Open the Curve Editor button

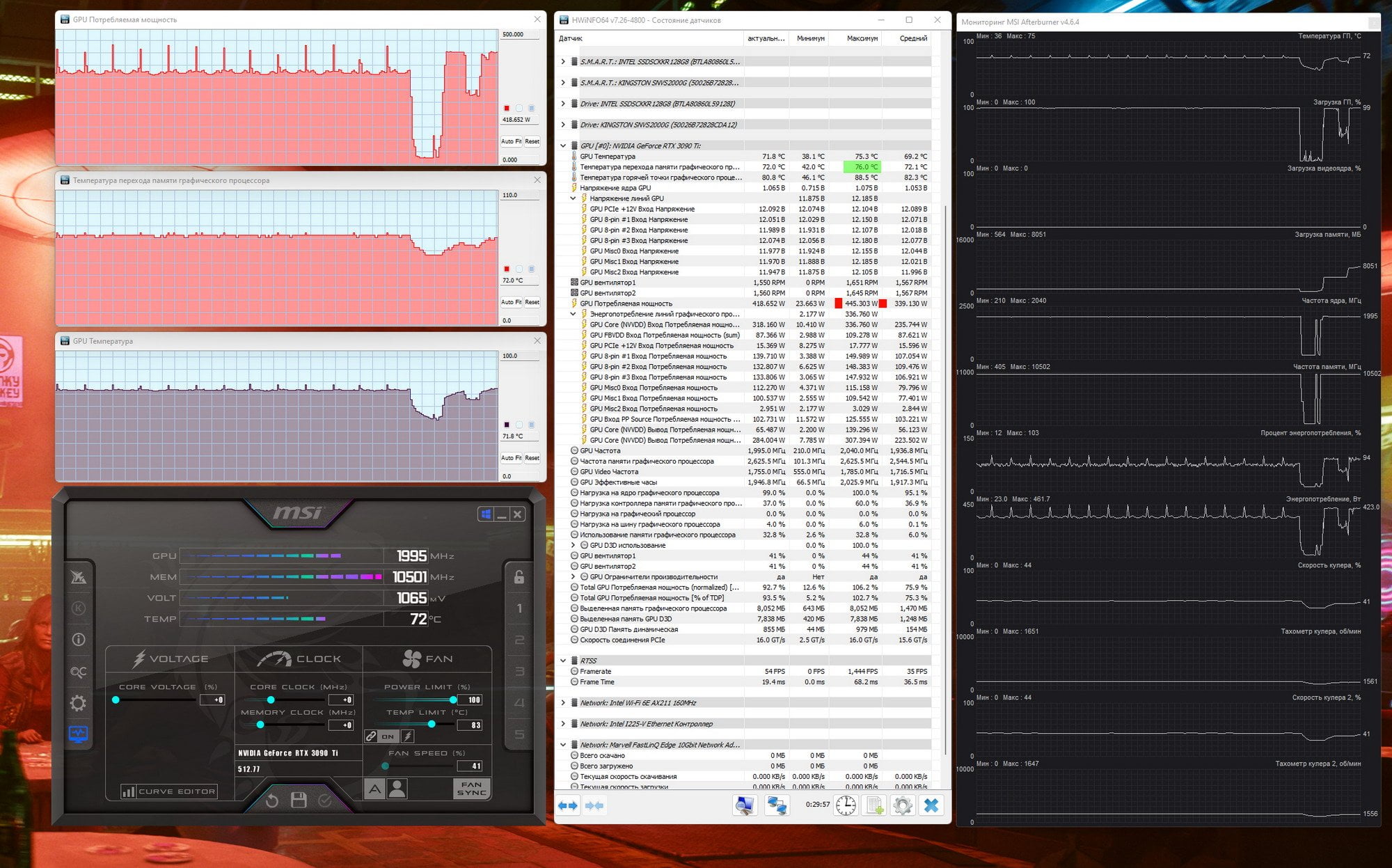[168, 791]
